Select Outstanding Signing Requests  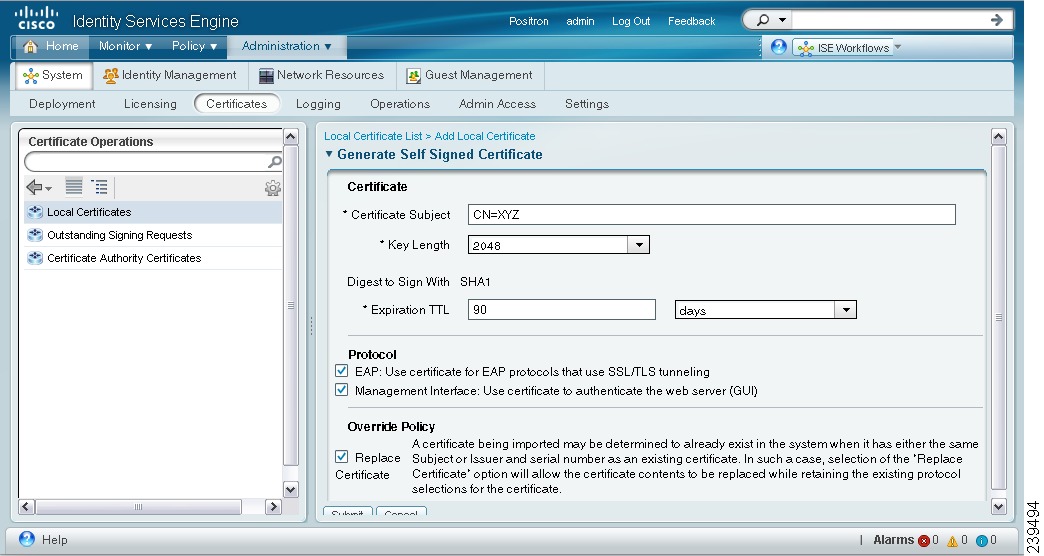click(153, 235)
